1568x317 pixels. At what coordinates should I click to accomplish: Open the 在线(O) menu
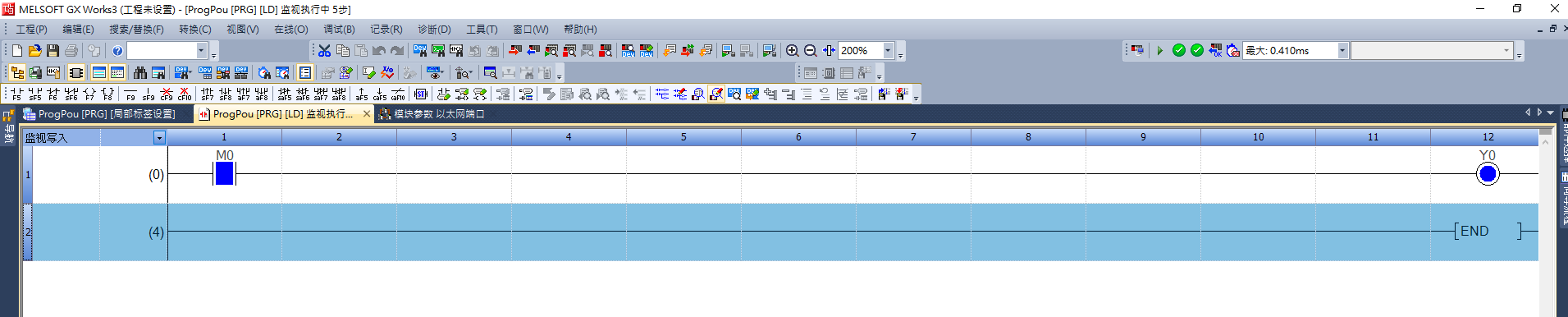click(x=290, y=29)
